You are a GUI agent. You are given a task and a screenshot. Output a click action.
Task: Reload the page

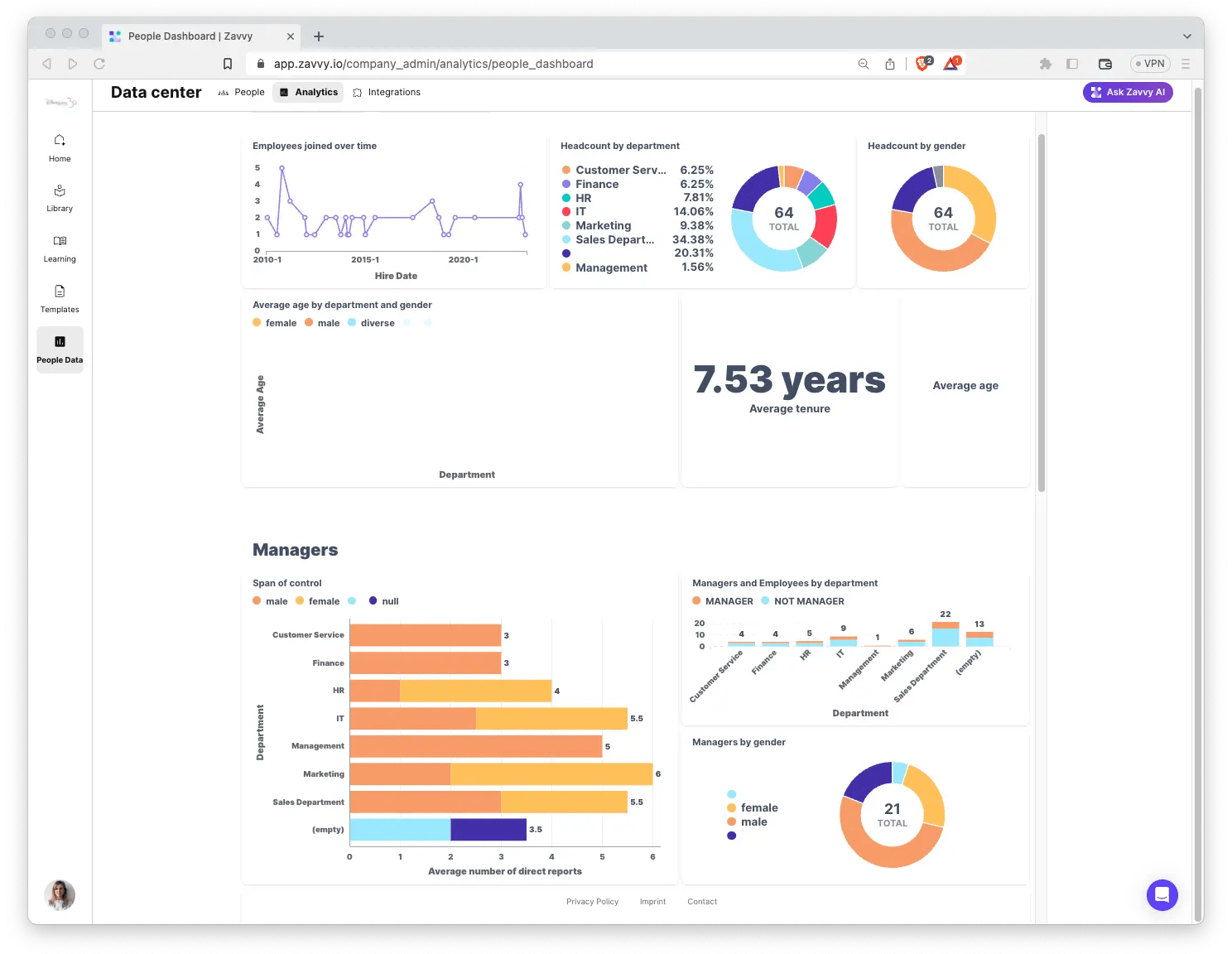[x=99, y=64]
